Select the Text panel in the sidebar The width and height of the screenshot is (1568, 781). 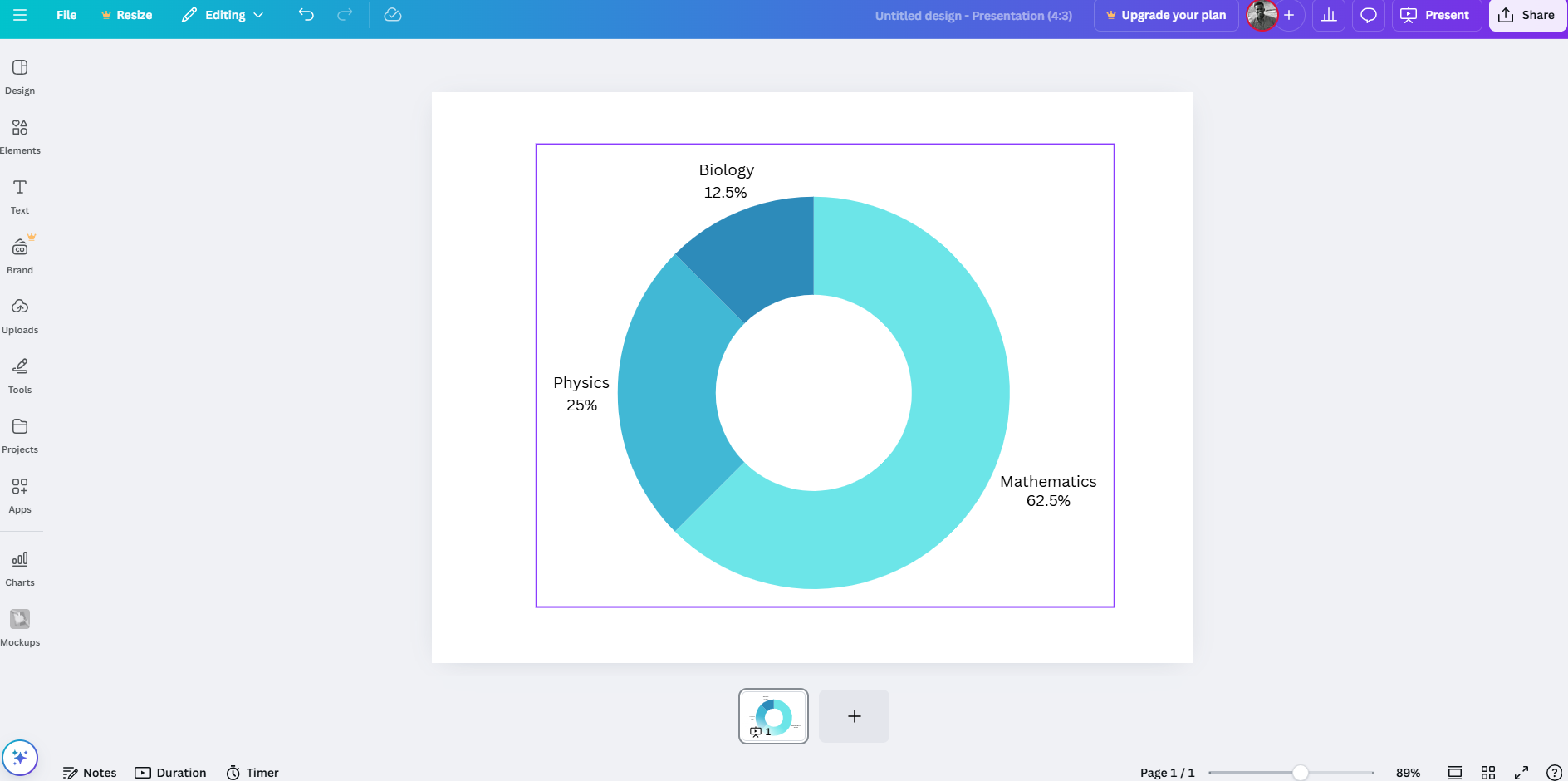[19, 196]
